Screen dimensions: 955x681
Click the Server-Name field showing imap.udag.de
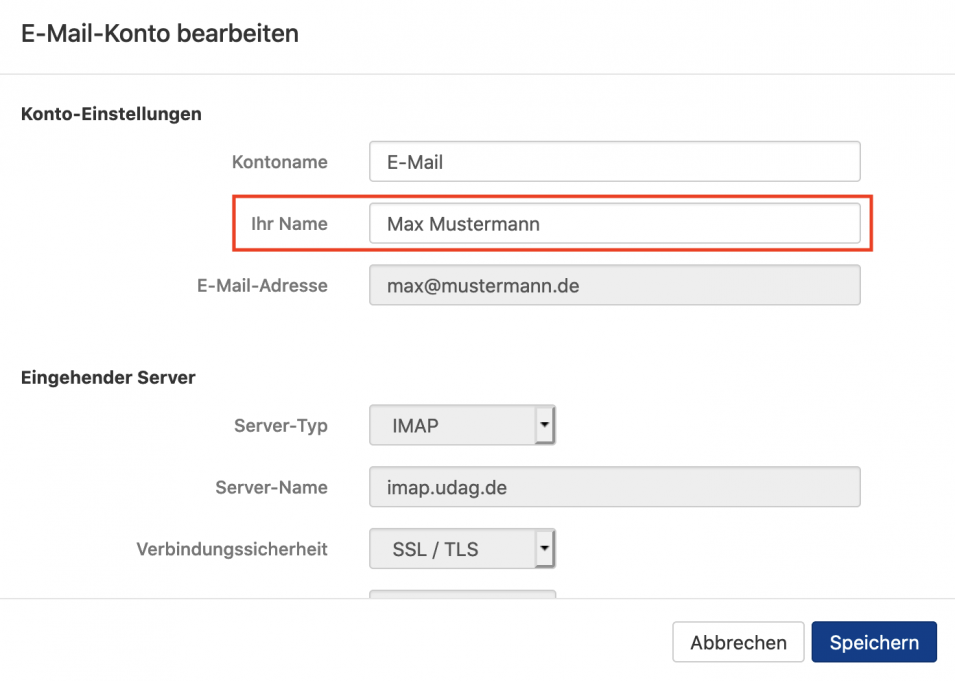coord(614,487)
